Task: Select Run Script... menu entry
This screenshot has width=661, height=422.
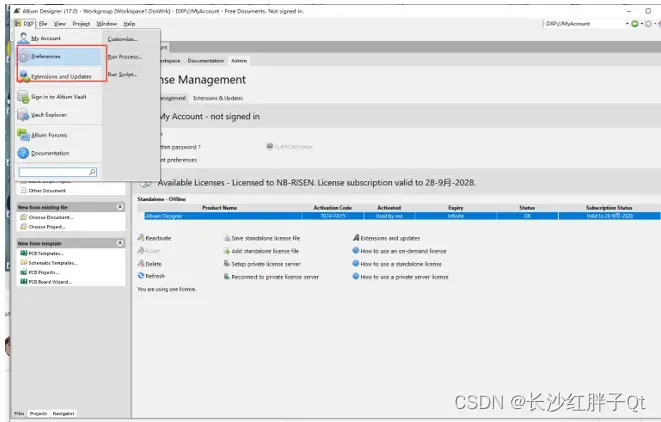Action: (x=122, y=74)
